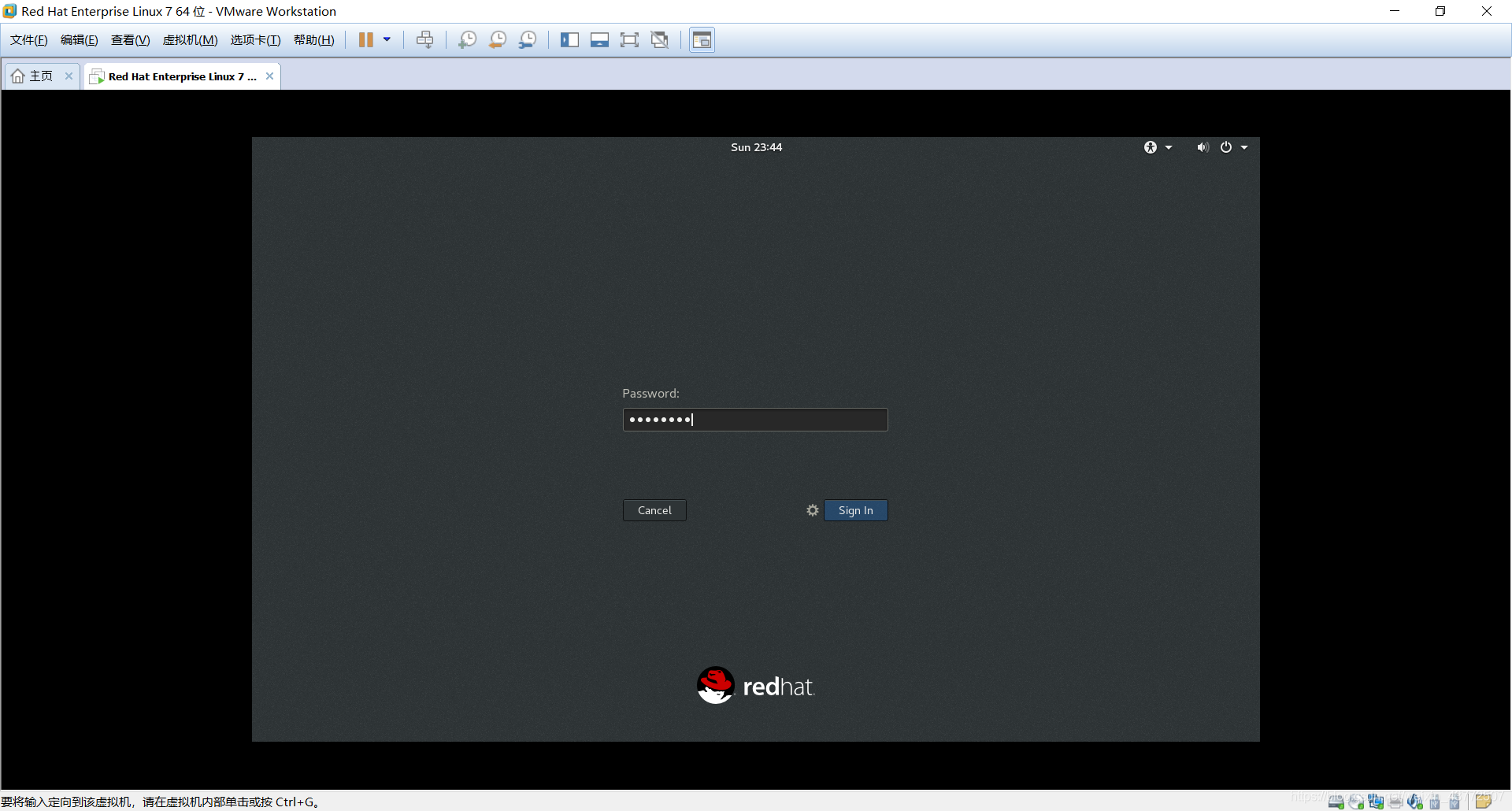Toggle the console view icon
The height and width of the screenshot is (811, 1512).
point(702,39)
